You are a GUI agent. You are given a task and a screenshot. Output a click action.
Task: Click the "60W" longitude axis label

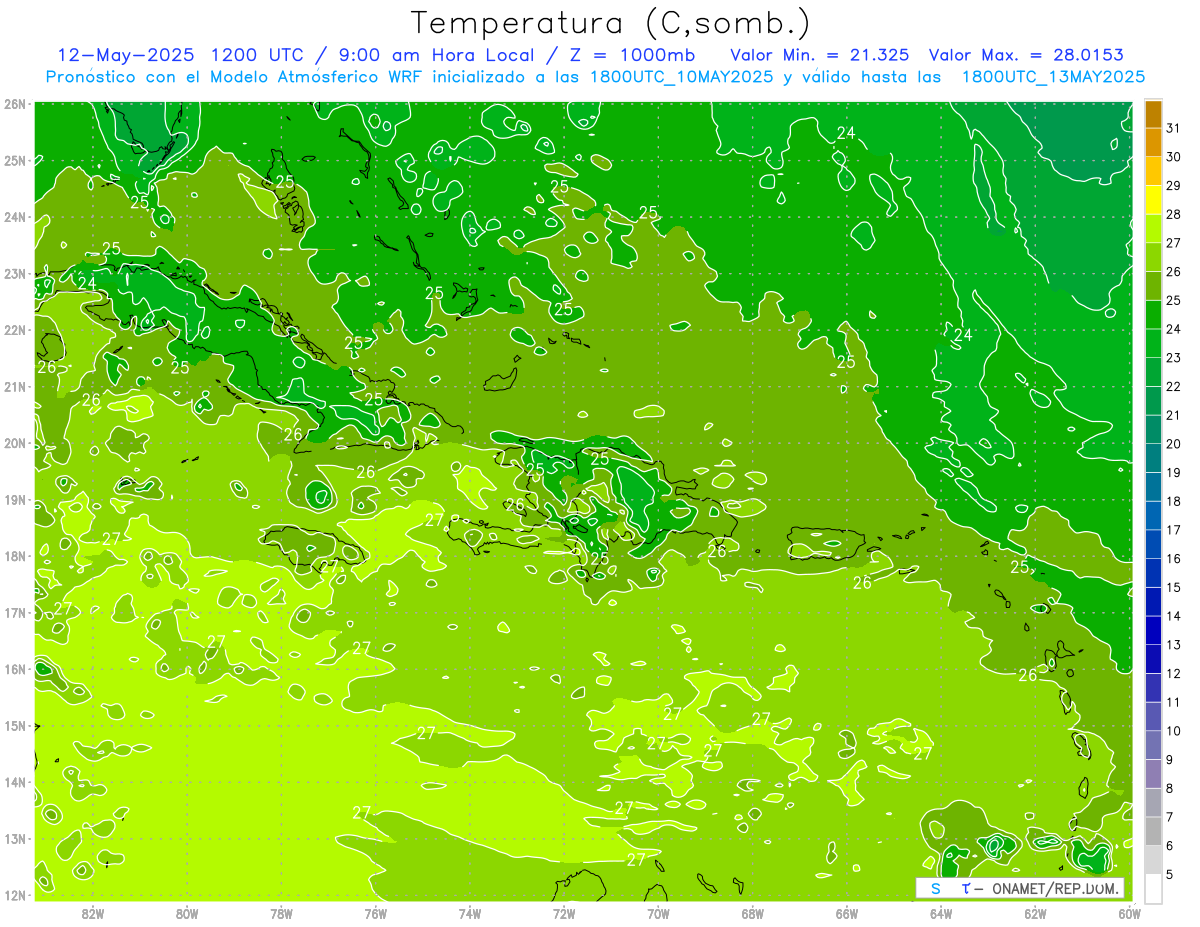(1130, 912)
